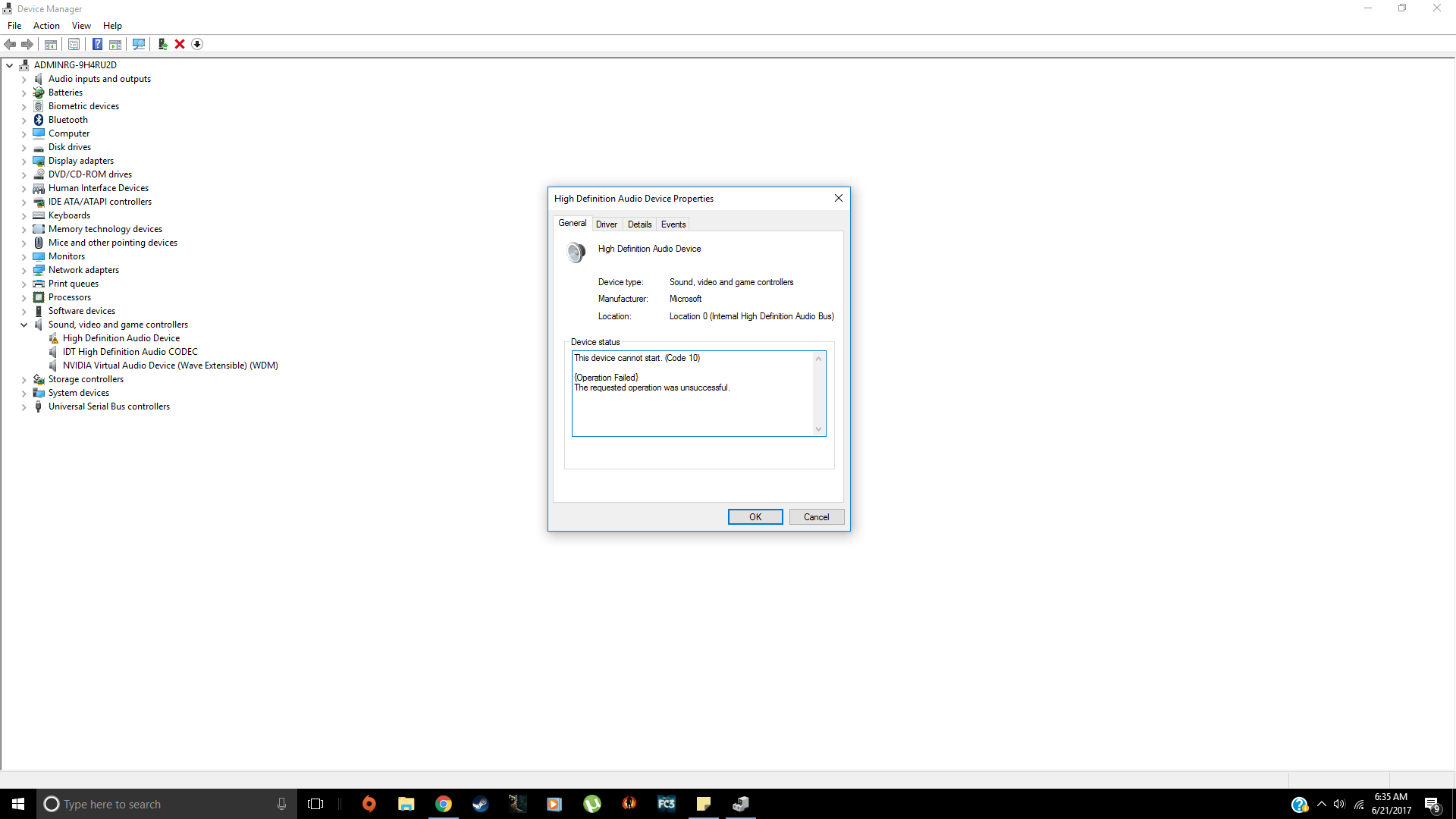The height and width of the screenshot is (819, 1456).
Task: Click OK to close properties dialog
Action: click(755, 516)
